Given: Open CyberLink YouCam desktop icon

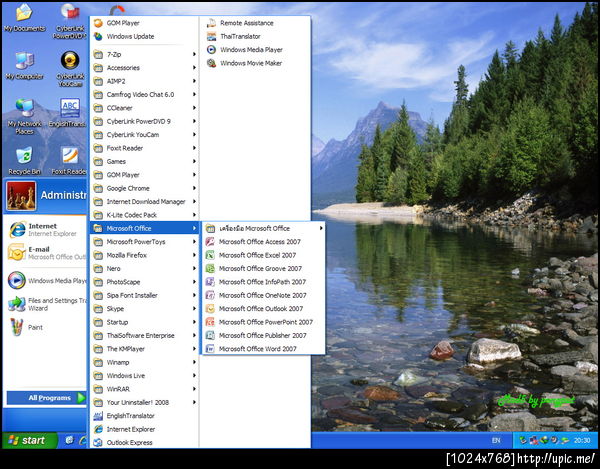Looking at the screenshot, I should point(70,69).
